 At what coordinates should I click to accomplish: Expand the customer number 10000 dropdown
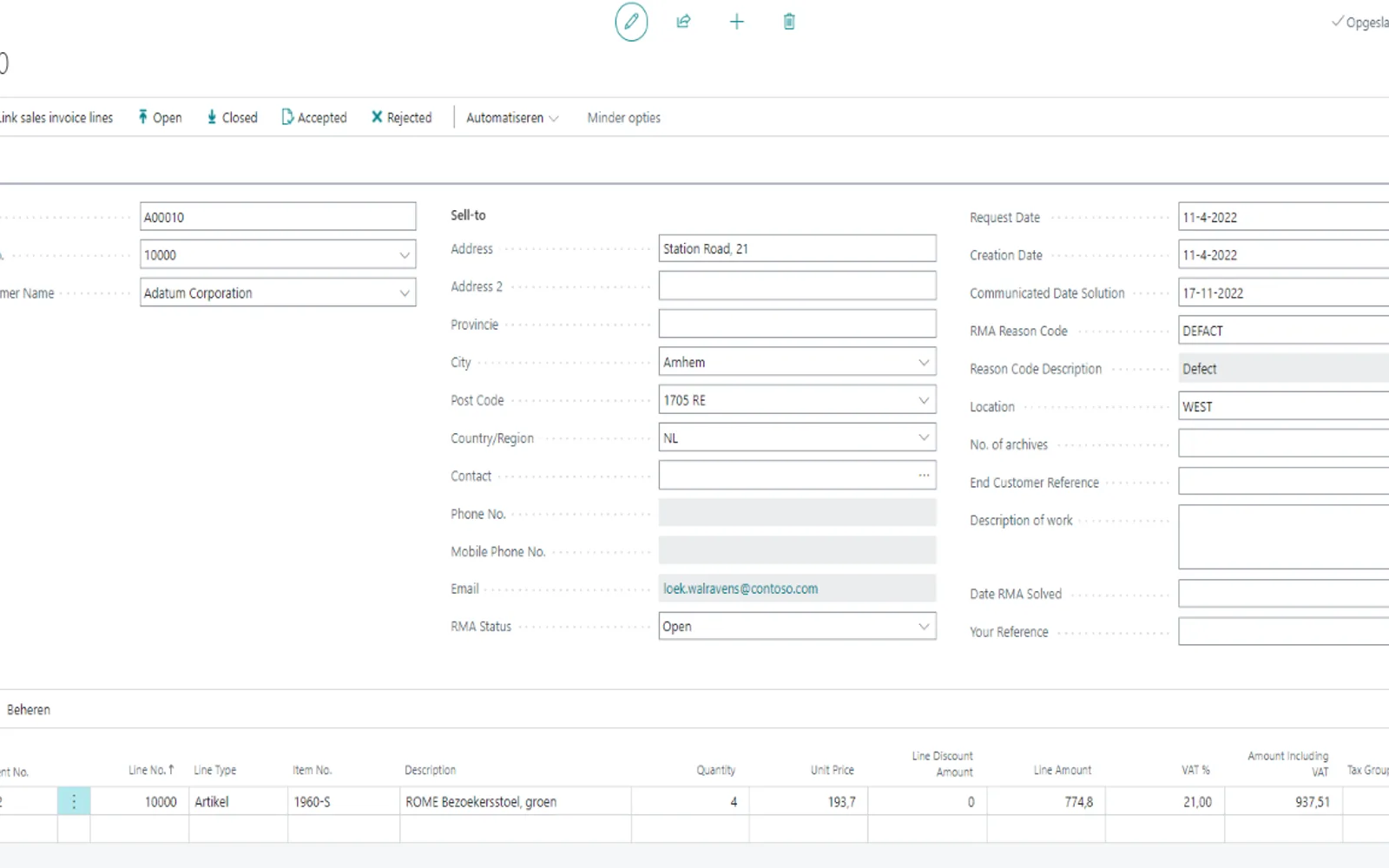pyautogui.click(x=404, y=255)
